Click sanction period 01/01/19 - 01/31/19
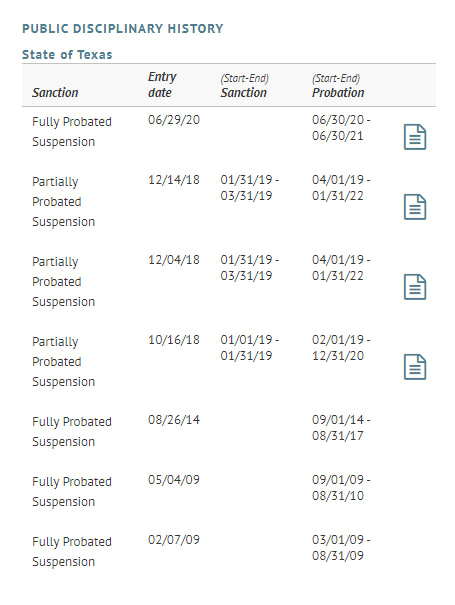 (x=250, y=348)
